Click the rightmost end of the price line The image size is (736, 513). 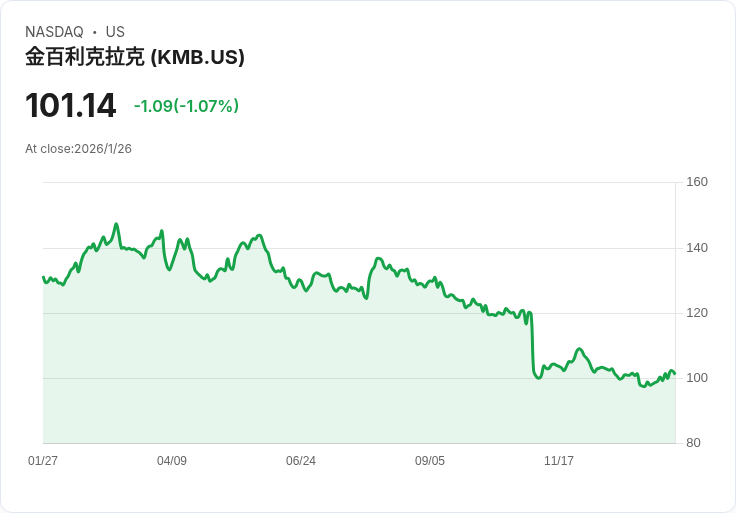pyautogui.click(x=675, y=374)
